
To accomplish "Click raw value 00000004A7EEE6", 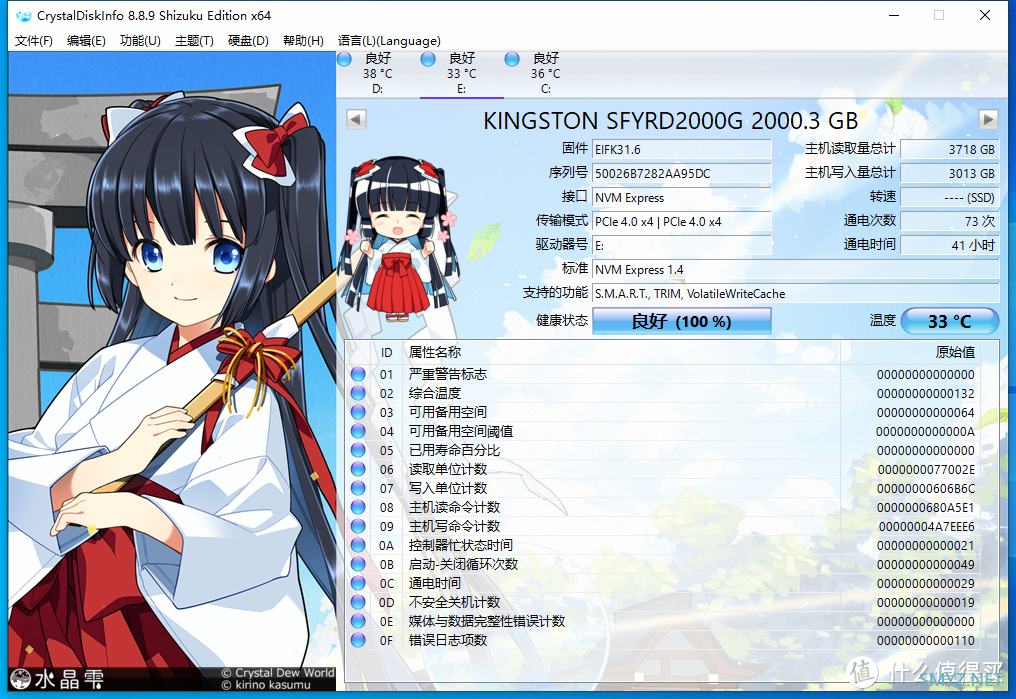I will pyautogui.click(x=926, y=527).
